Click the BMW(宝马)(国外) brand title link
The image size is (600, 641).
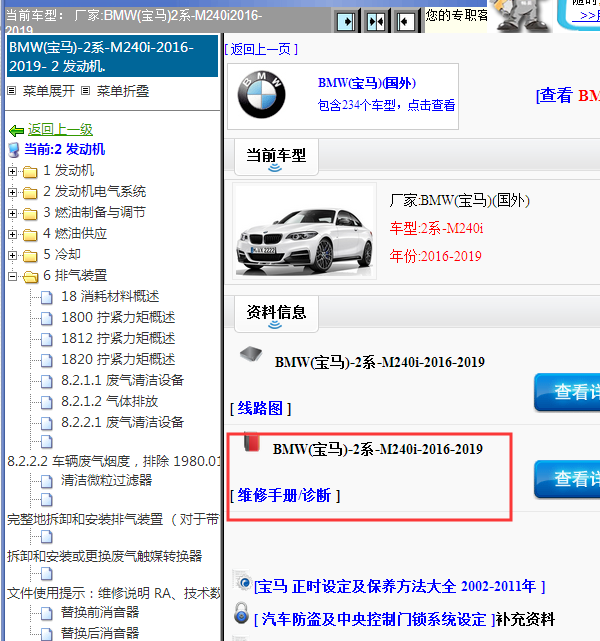(x=367, y=83)
